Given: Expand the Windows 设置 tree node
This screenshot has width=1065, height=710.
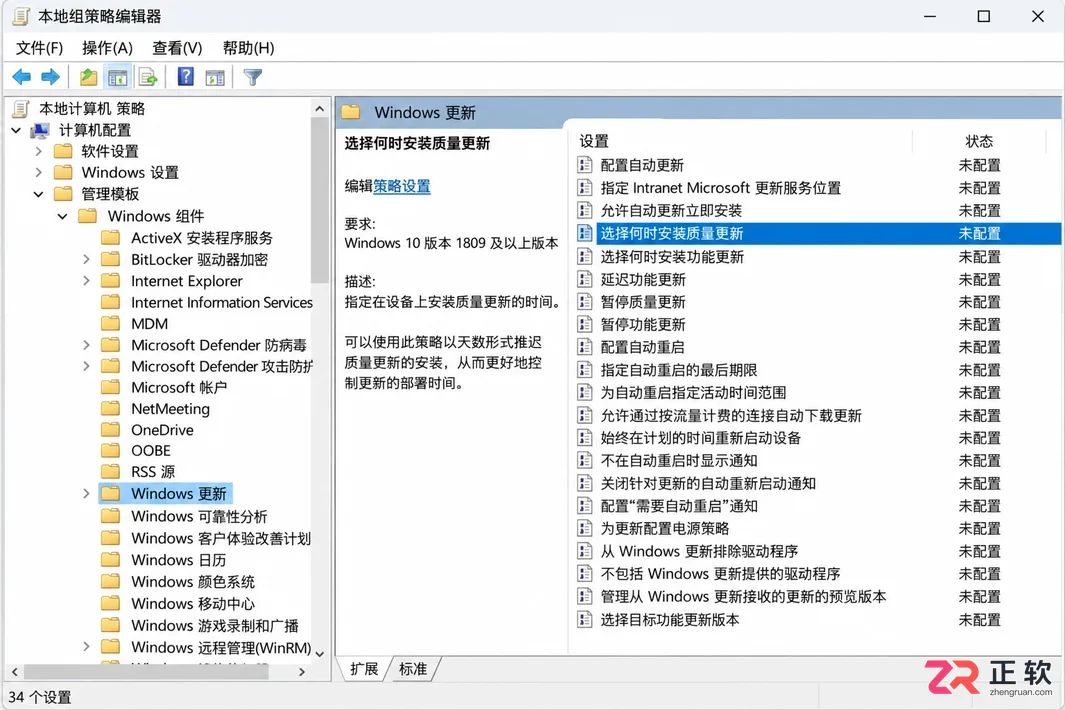Looking at the screenshot, I should (x=39, y=172).
